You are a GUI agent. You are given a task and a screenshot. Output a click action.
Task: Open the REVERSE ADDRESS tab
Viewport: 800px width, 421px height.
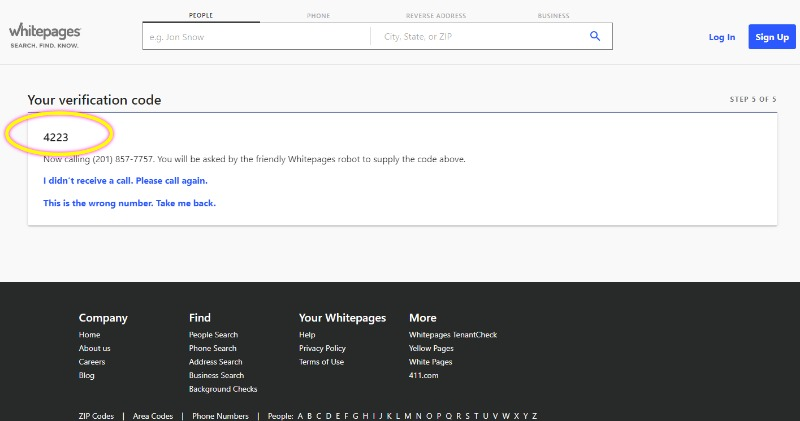pyautogui.click(x=436, y=16)
